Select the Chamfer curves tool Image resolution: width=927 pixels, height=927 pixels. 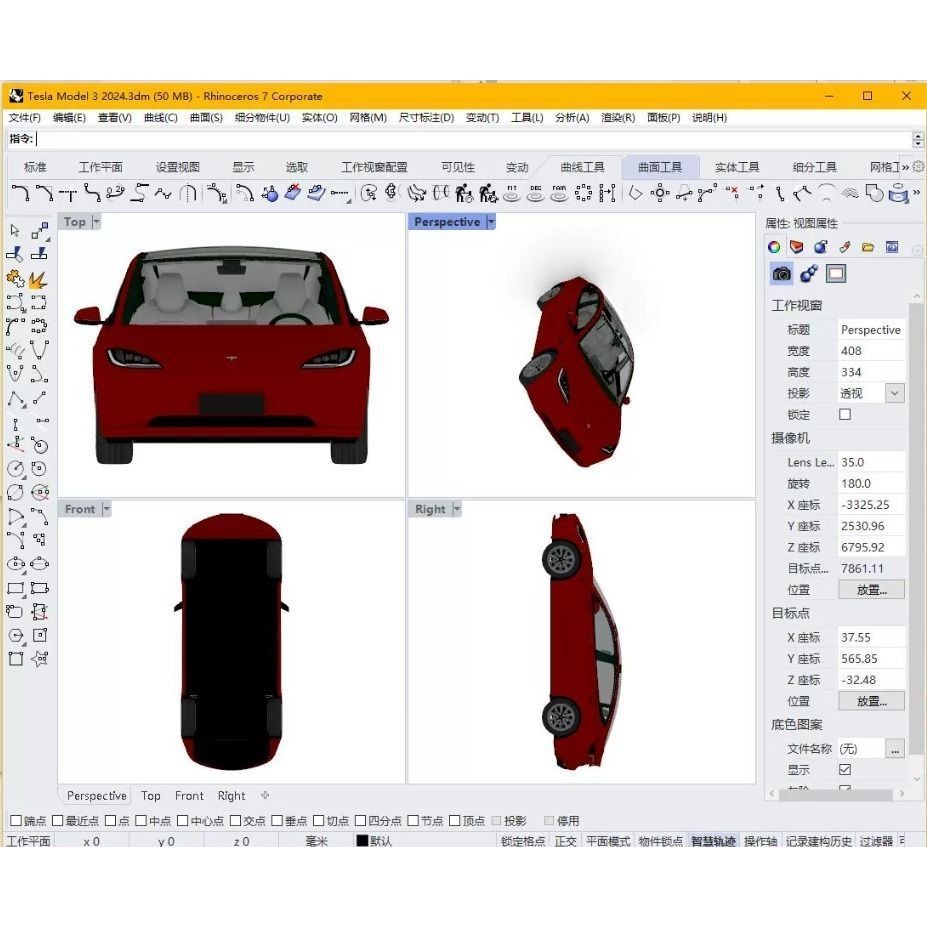[x=44, y=193]
